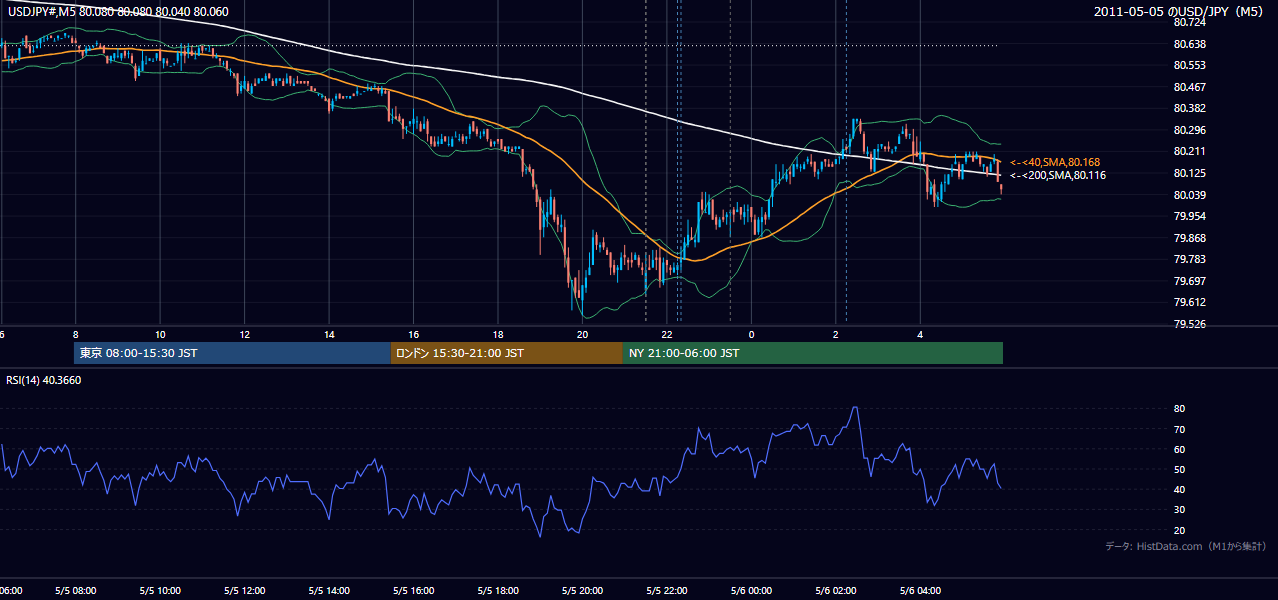Click price axis value 80.382
The height and width of the screenshot is (600, 1278).
click(x=1188, y=108)
